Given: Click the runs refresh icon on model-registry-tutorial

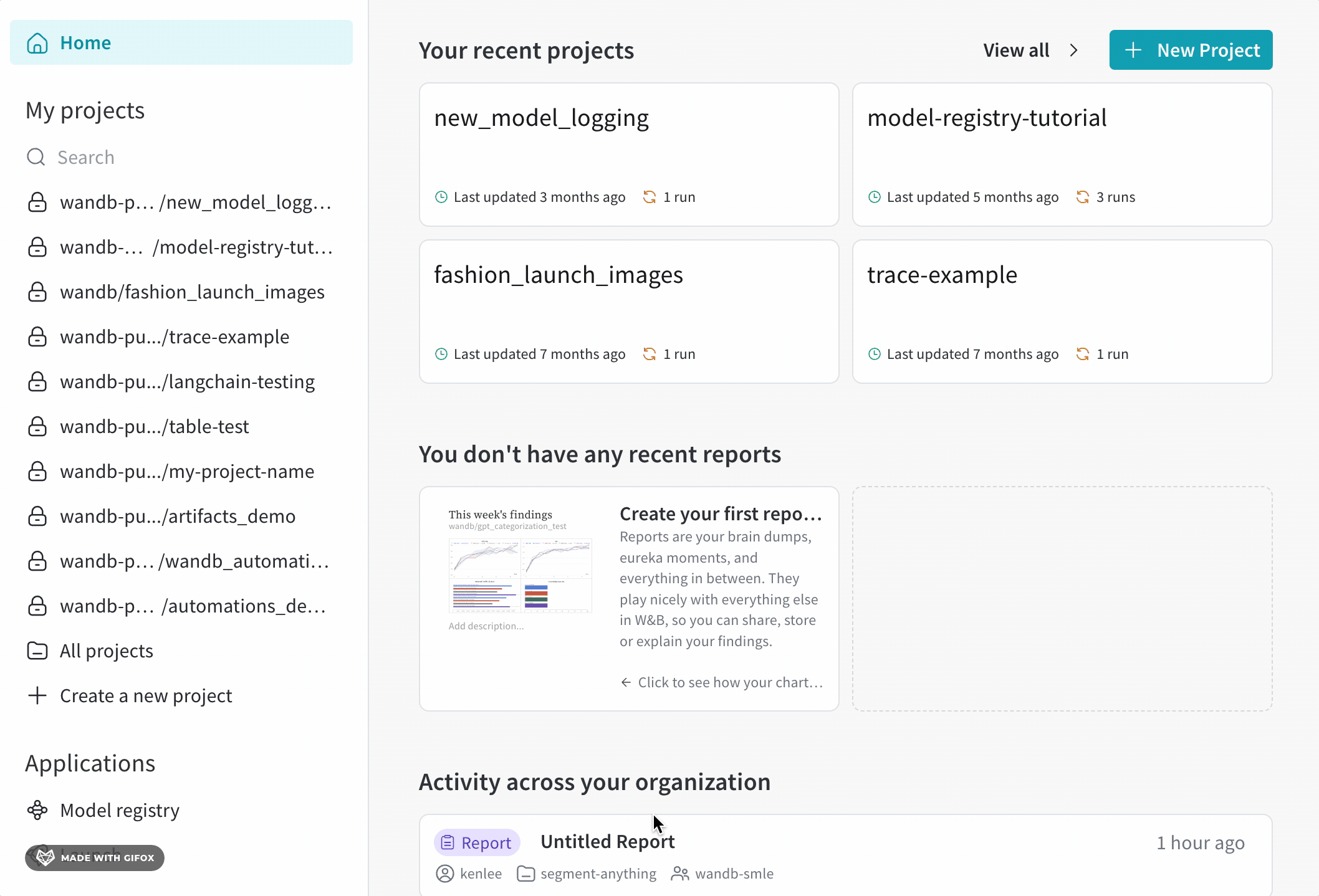Looking at the screenshot, I should point(1083,197).
